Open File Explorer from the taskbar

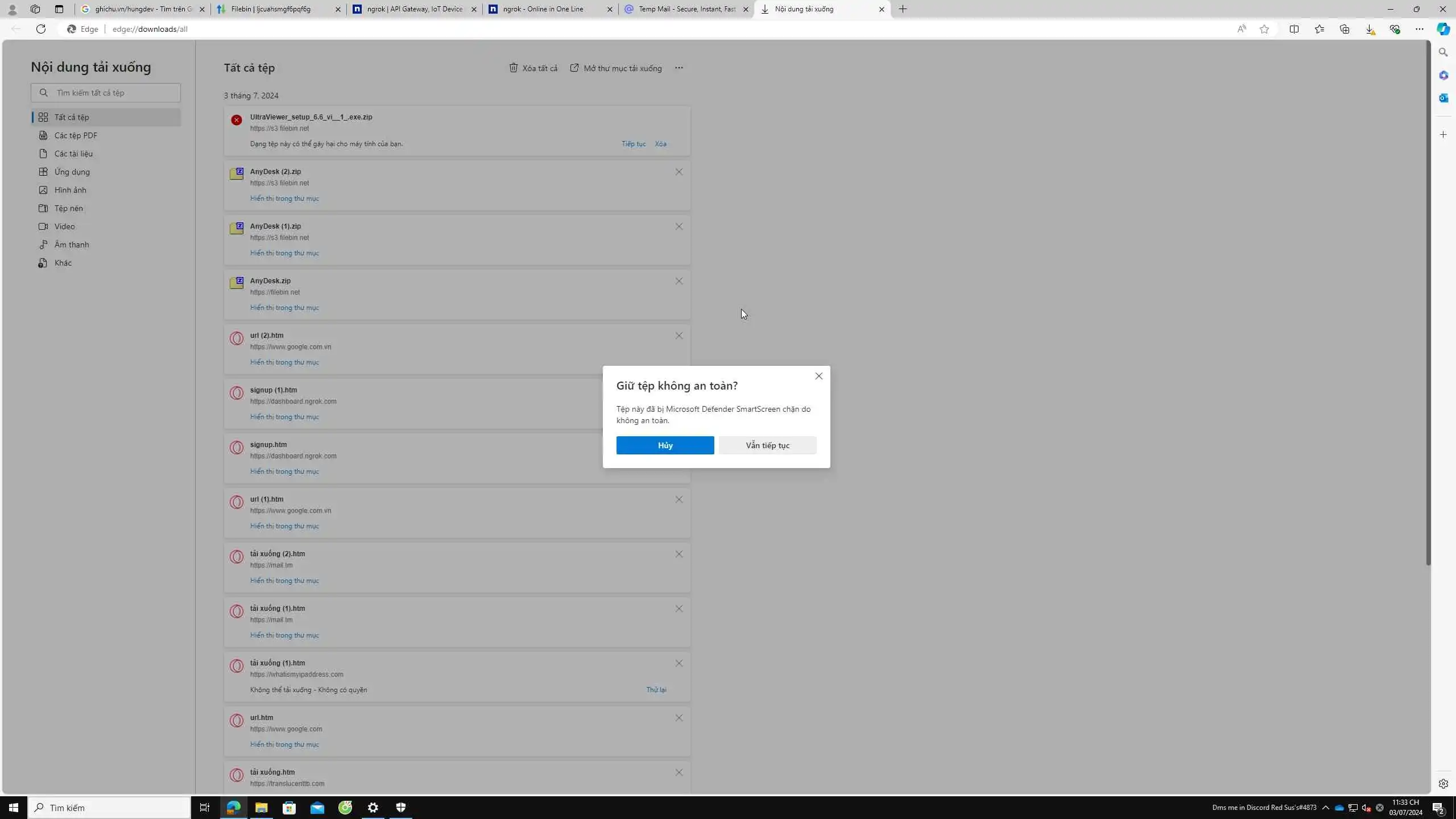point(261,808)
